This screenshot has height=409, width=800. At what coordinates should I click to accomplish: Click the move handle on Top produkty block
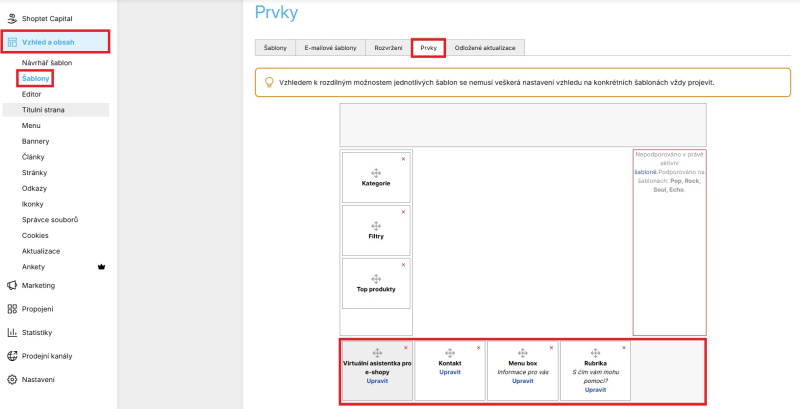pyautogui.click(x=376, y=279)
